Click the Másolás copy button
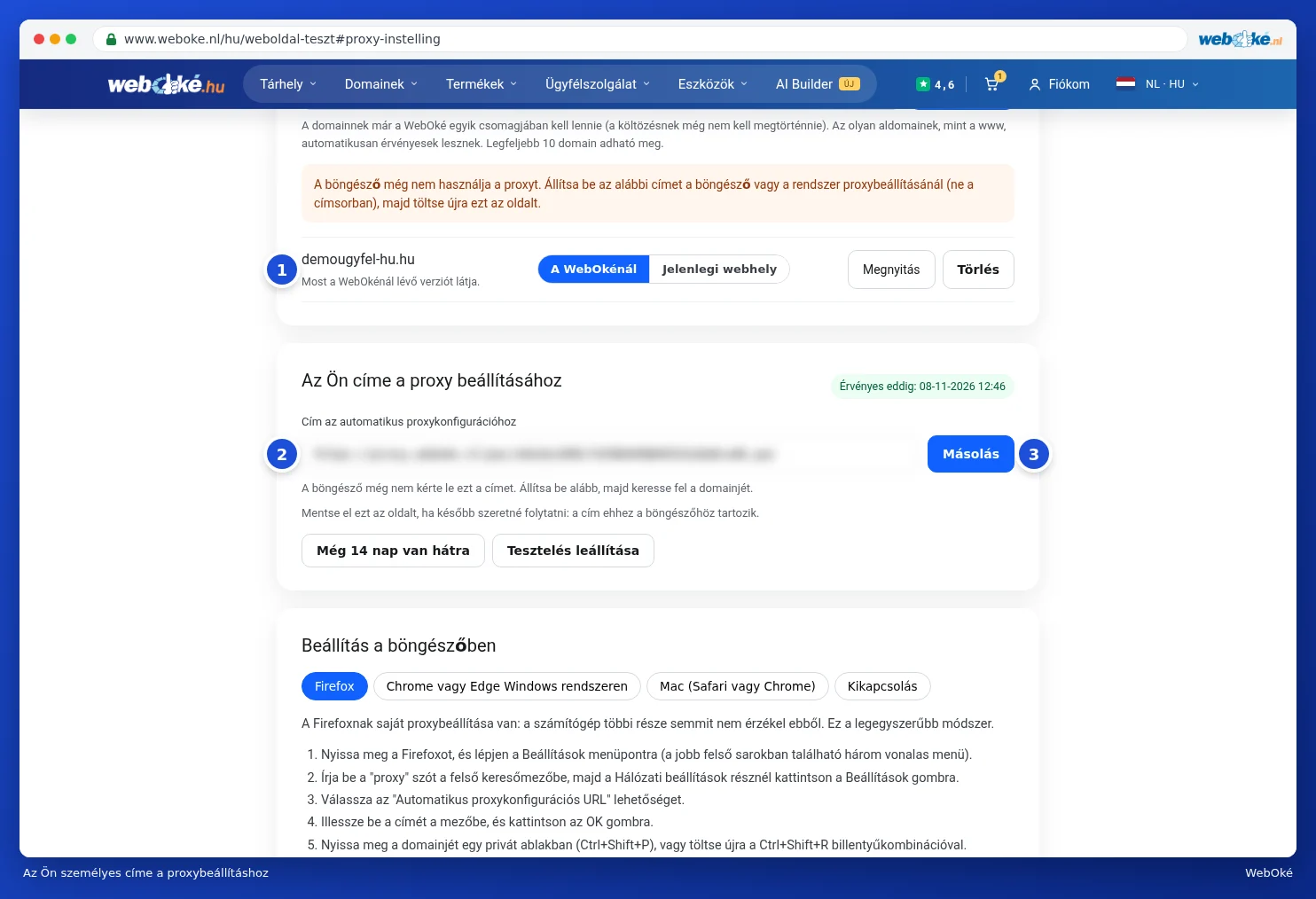The image size is (1316, 899). [x=971, y=454]
